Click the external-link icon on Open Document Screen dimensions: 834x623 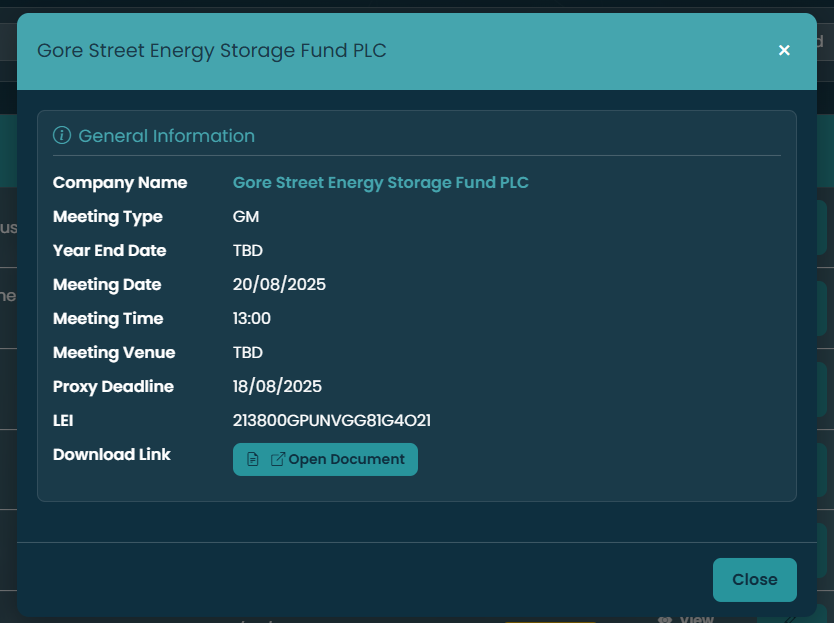(x=277, y=458)
